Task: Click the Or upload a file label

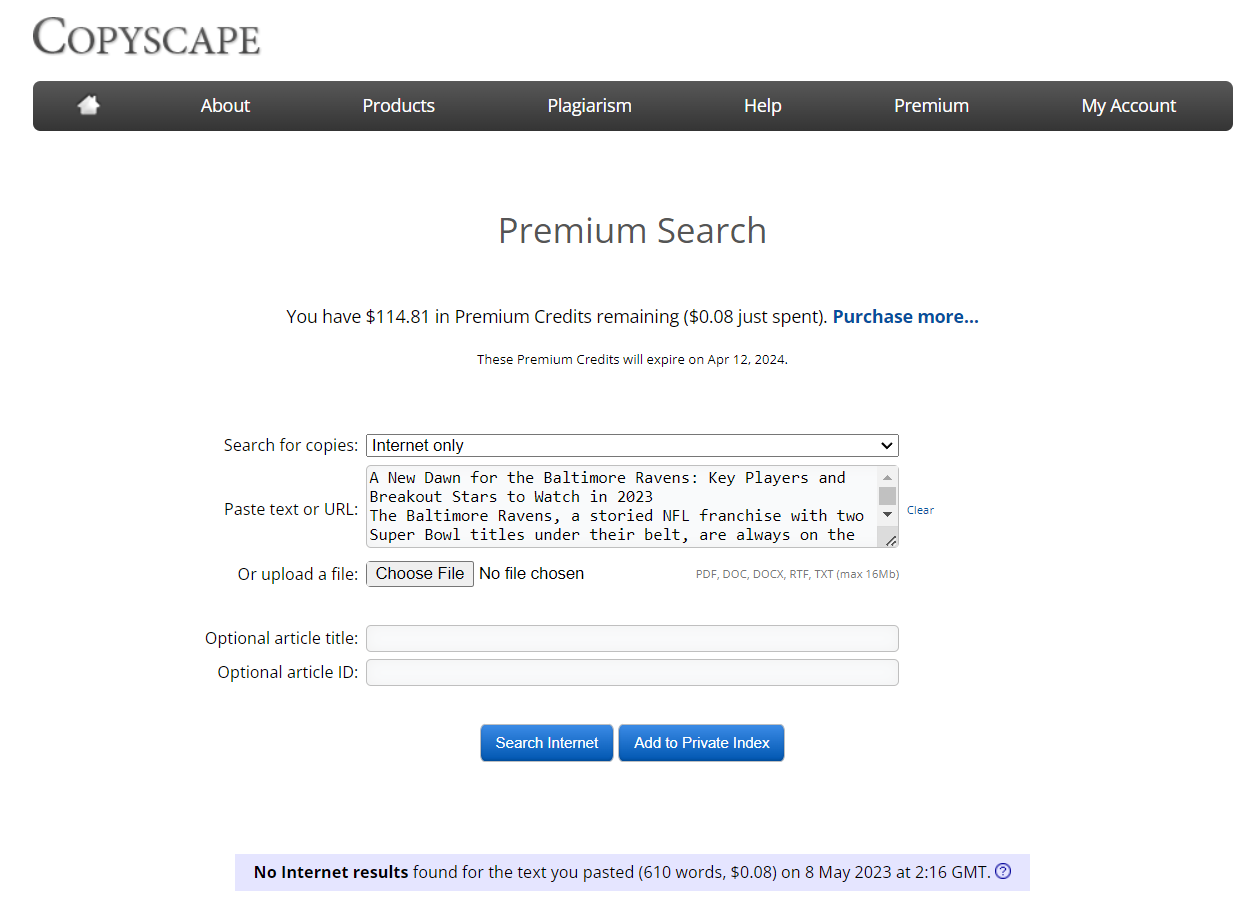Action: (297, 574)
